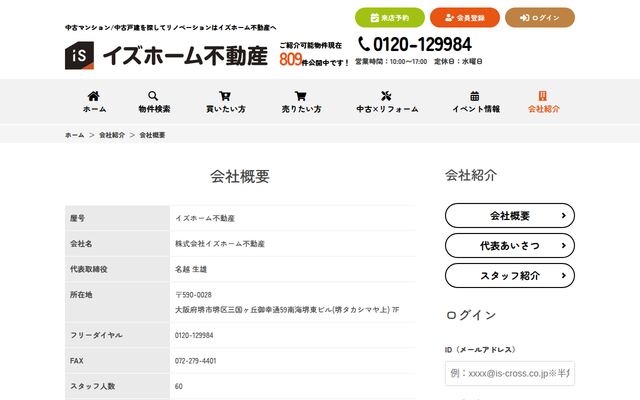Click the 所在地 table label
The image size is (640, 400).
pyautogui.click(x=81, y=295)
